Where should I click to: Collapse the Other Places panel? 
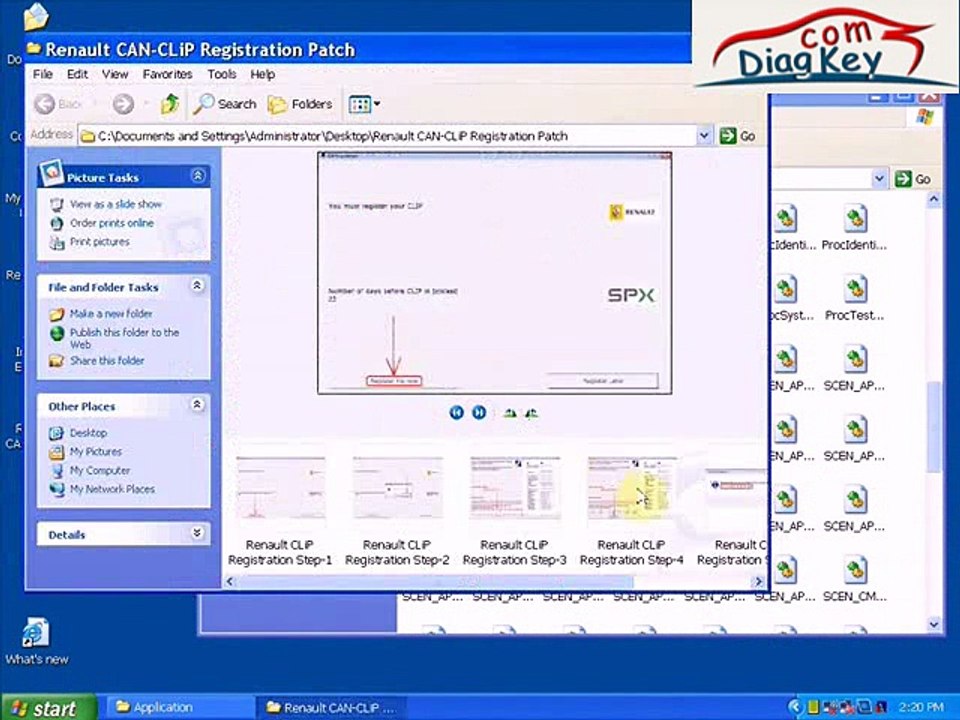tap(197, 405)
